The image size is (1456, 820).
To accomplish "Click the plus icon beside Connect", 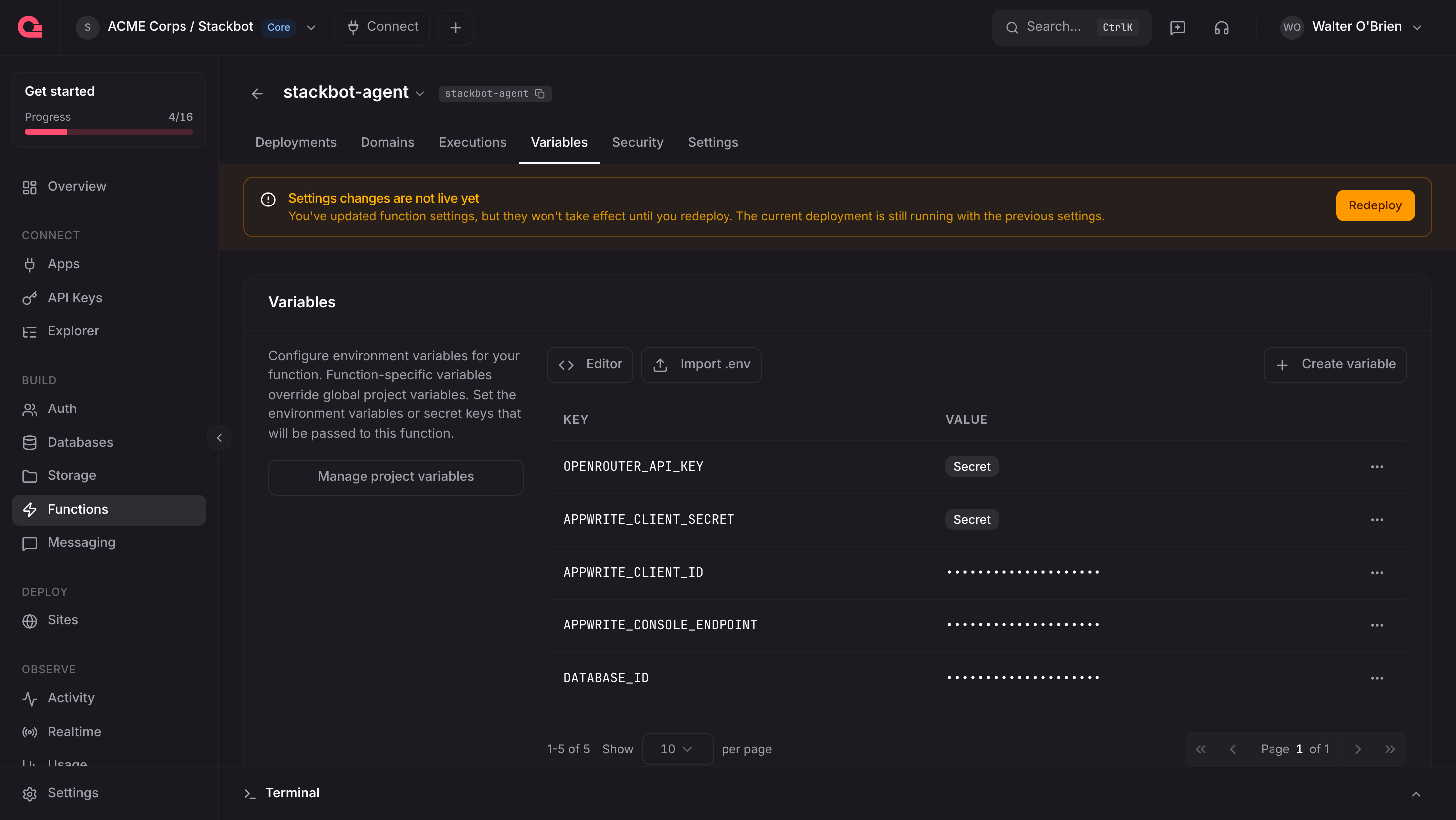I will coord(456,28).
